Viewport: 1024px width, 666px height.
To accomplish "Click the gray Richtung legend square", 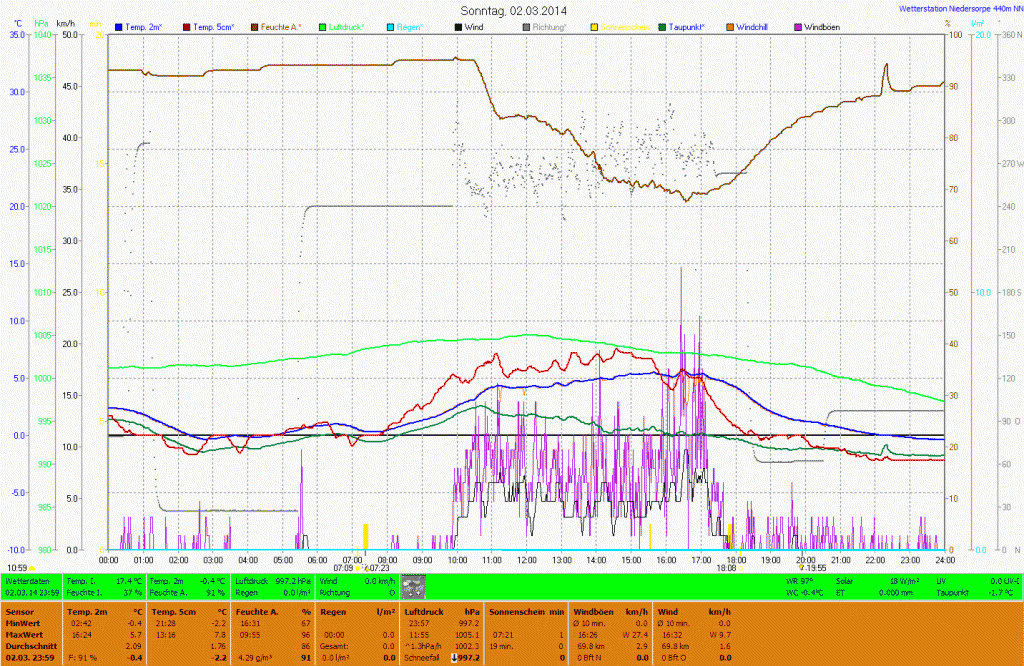I will (525, 25).
